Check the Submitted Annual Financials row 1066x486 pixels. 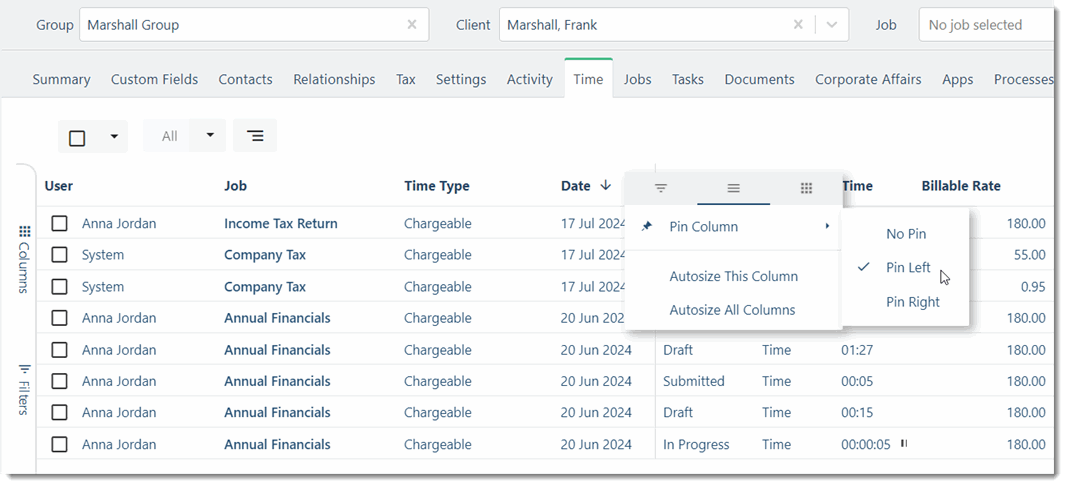(60, 381)
